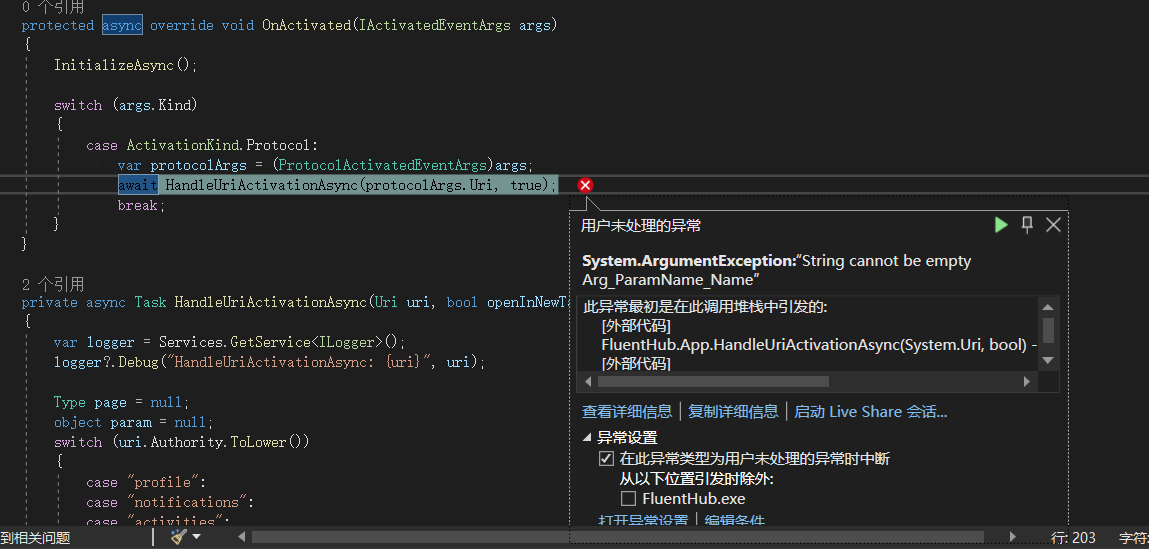
Task: Continue execution with green play button
Action: [x=1001, y=225]
